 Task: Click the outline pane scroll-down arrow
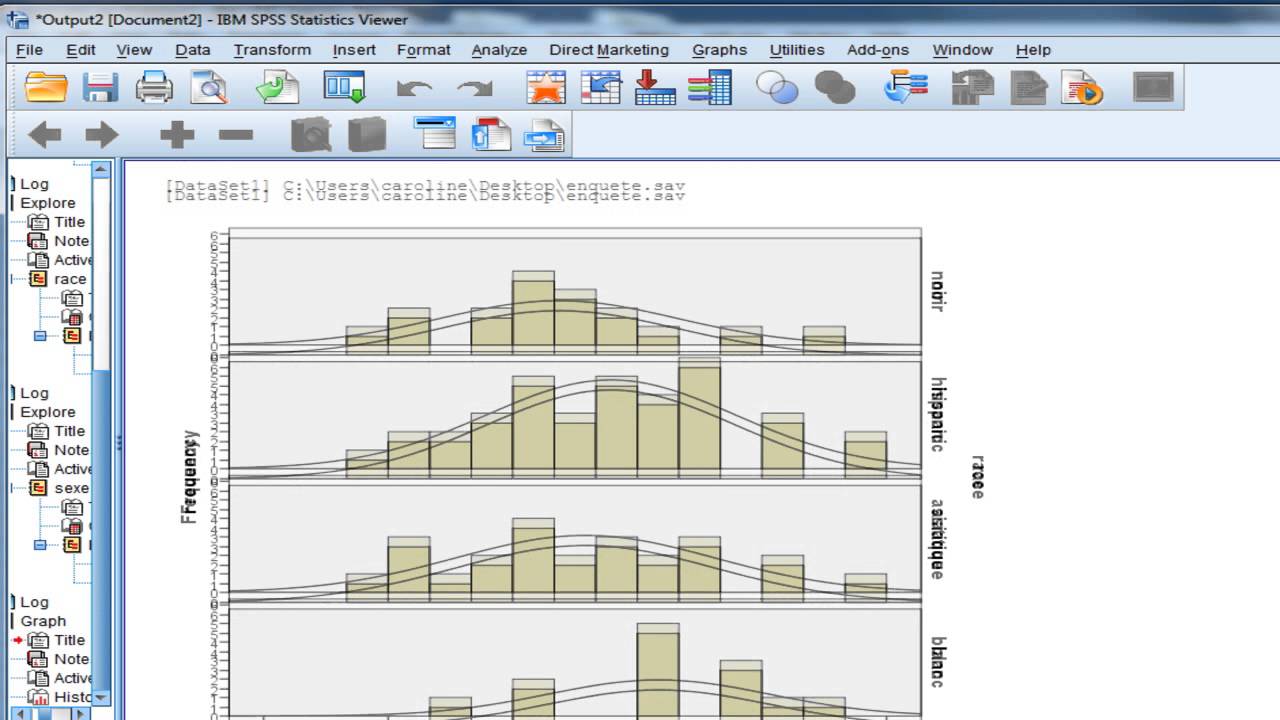tap(101, 698)
